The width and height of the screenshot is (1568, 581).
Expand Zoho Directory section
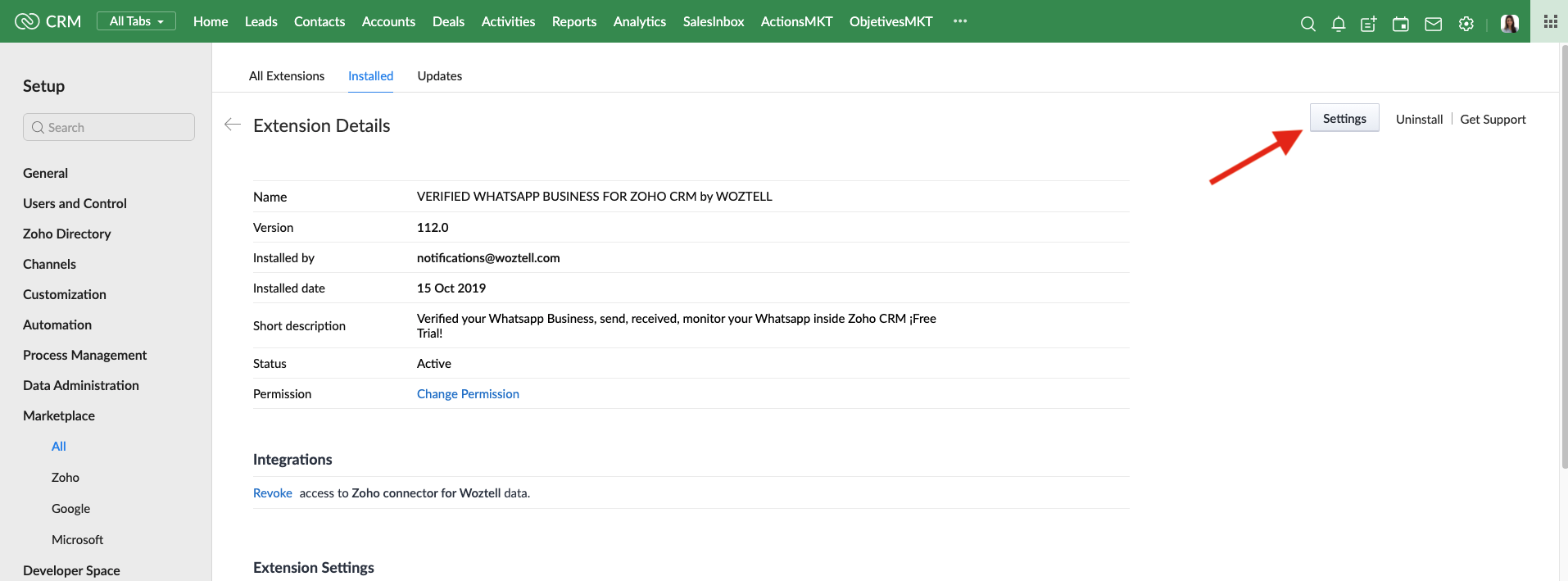click(x=66, y=234)
